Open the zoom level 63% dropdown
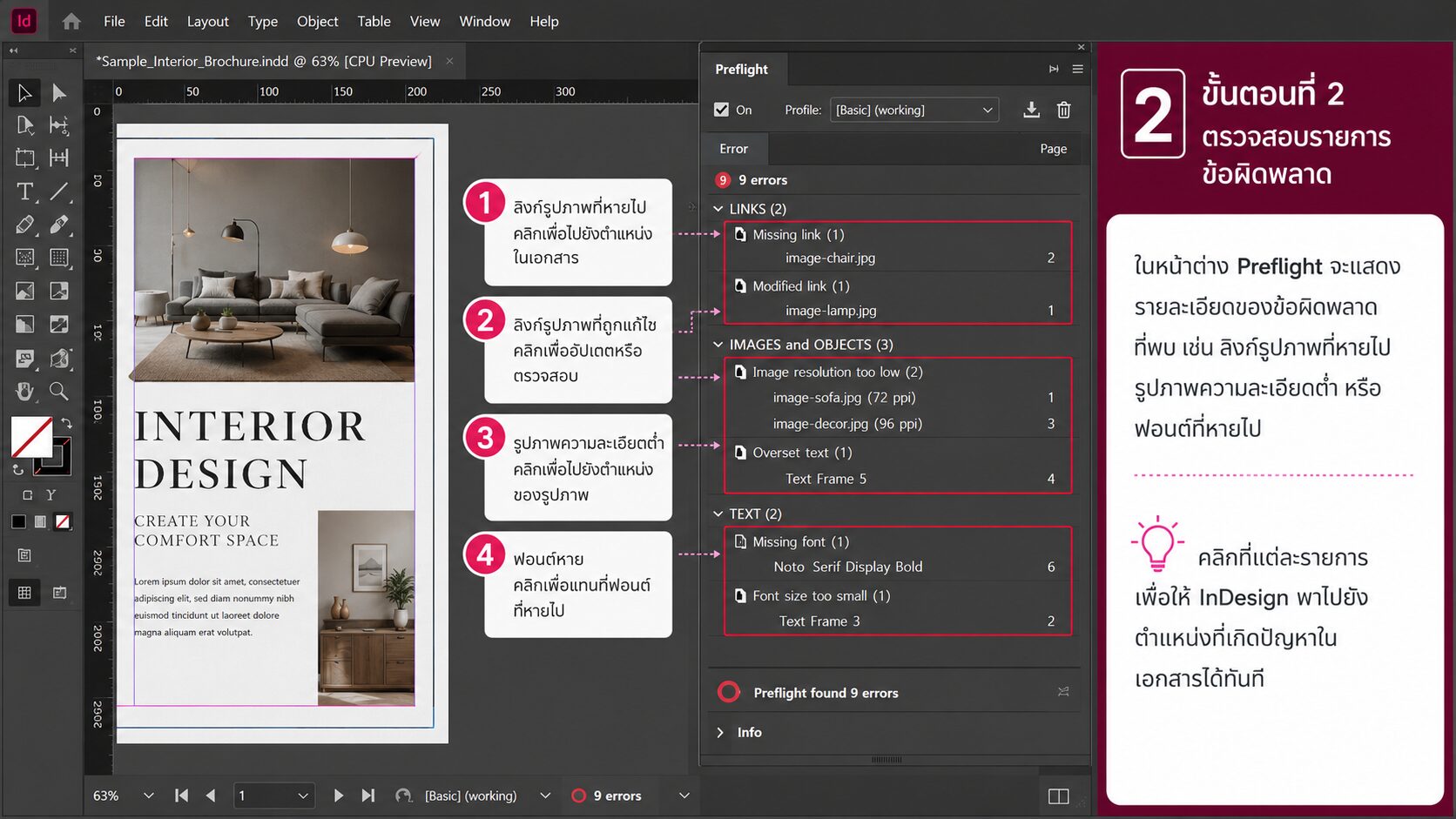The width and height of the screenshot is (1456, 819). tap(148, 796)
